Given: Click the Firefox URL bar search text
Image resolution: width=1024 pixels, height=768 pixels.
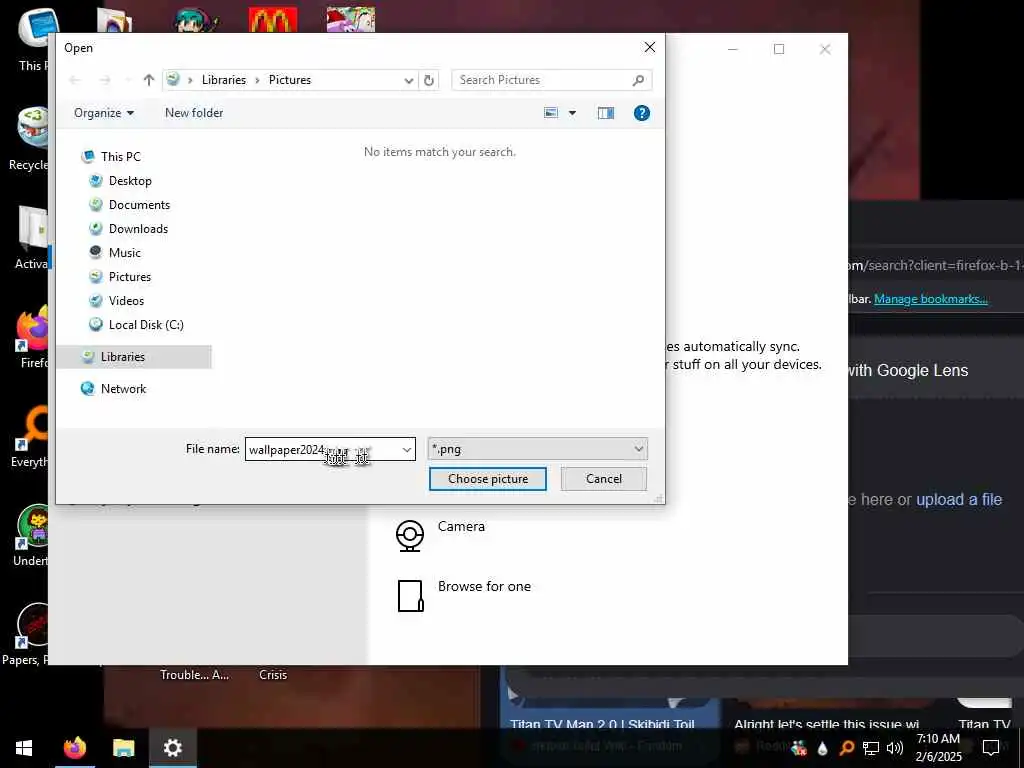Looking at the screenshot, I should point(935,266).
